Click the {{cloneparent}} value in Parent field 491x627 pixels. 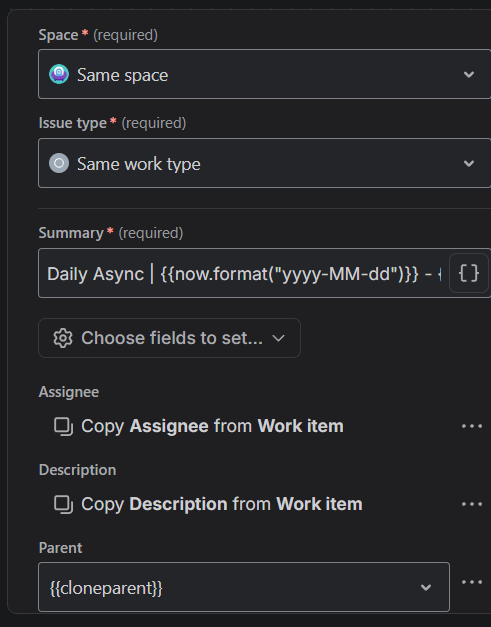106,588
